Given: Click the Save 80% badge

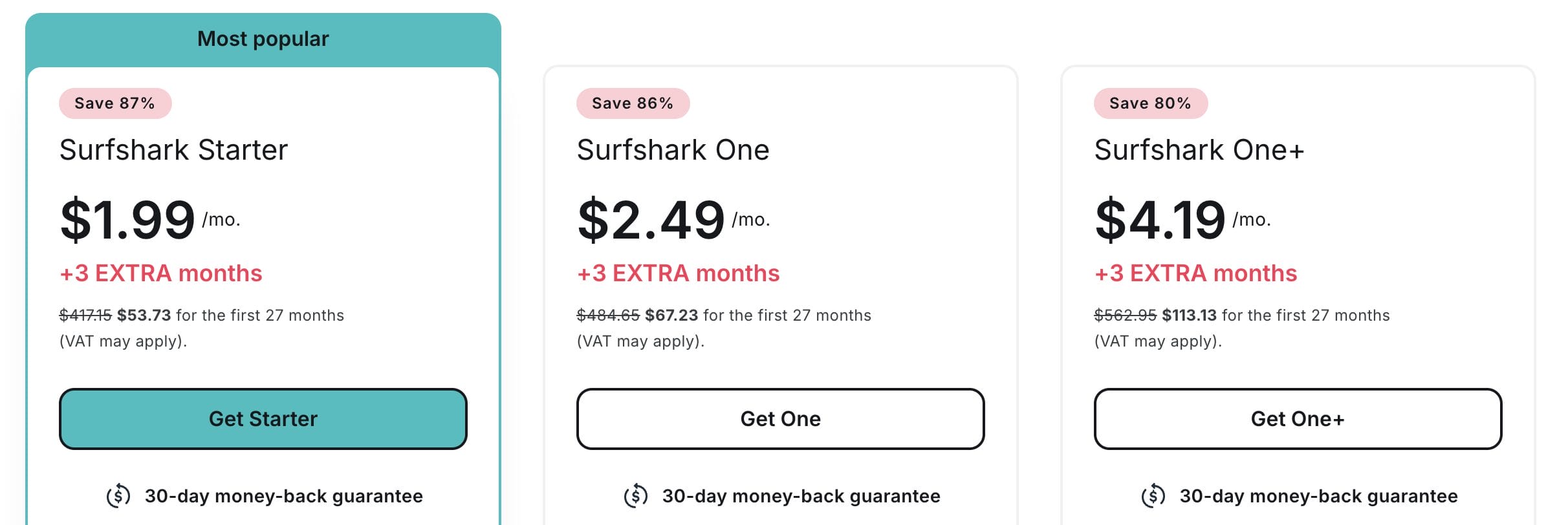Looking at the screenshot, I should point(1149,102).
